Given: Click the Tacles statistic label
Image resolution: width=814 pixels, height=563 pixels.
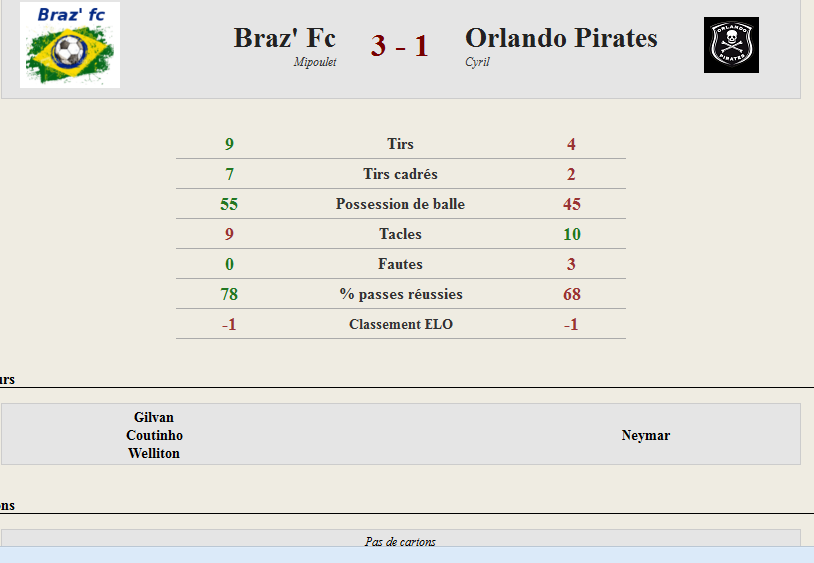Looking at the screenshot, I should pos(400,234).
